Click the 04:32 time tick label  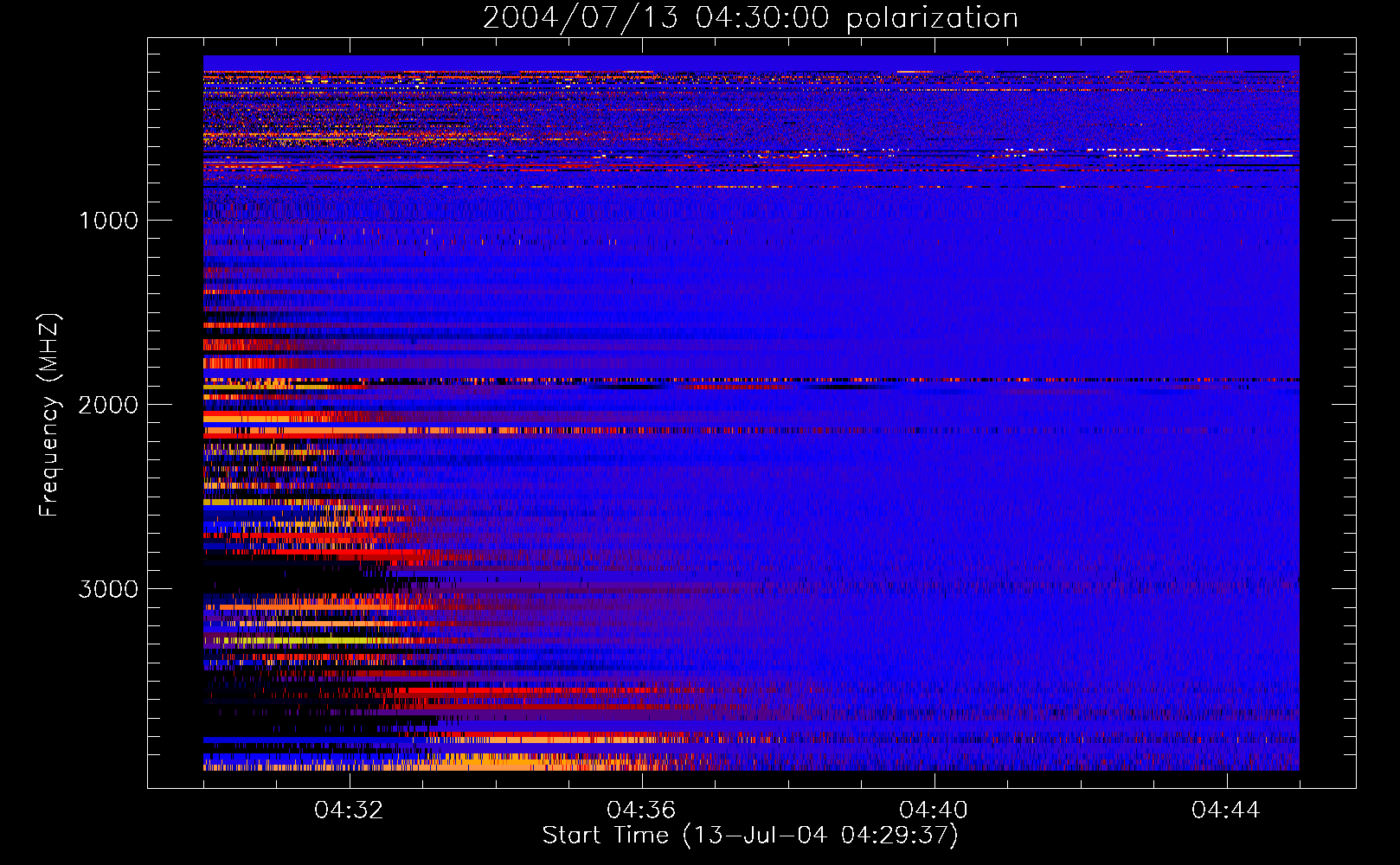pyautogui.click(x=350, y=811)
